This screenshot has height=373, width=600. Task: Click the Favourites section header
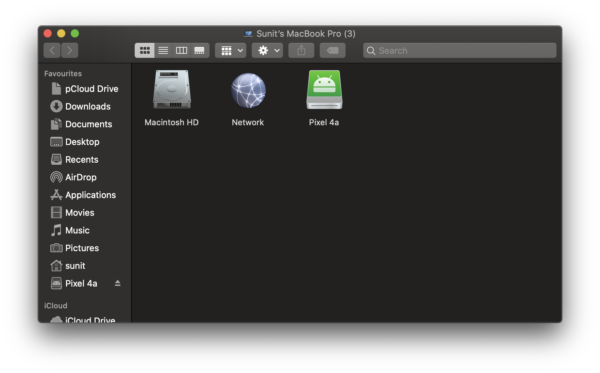[63, 73]
